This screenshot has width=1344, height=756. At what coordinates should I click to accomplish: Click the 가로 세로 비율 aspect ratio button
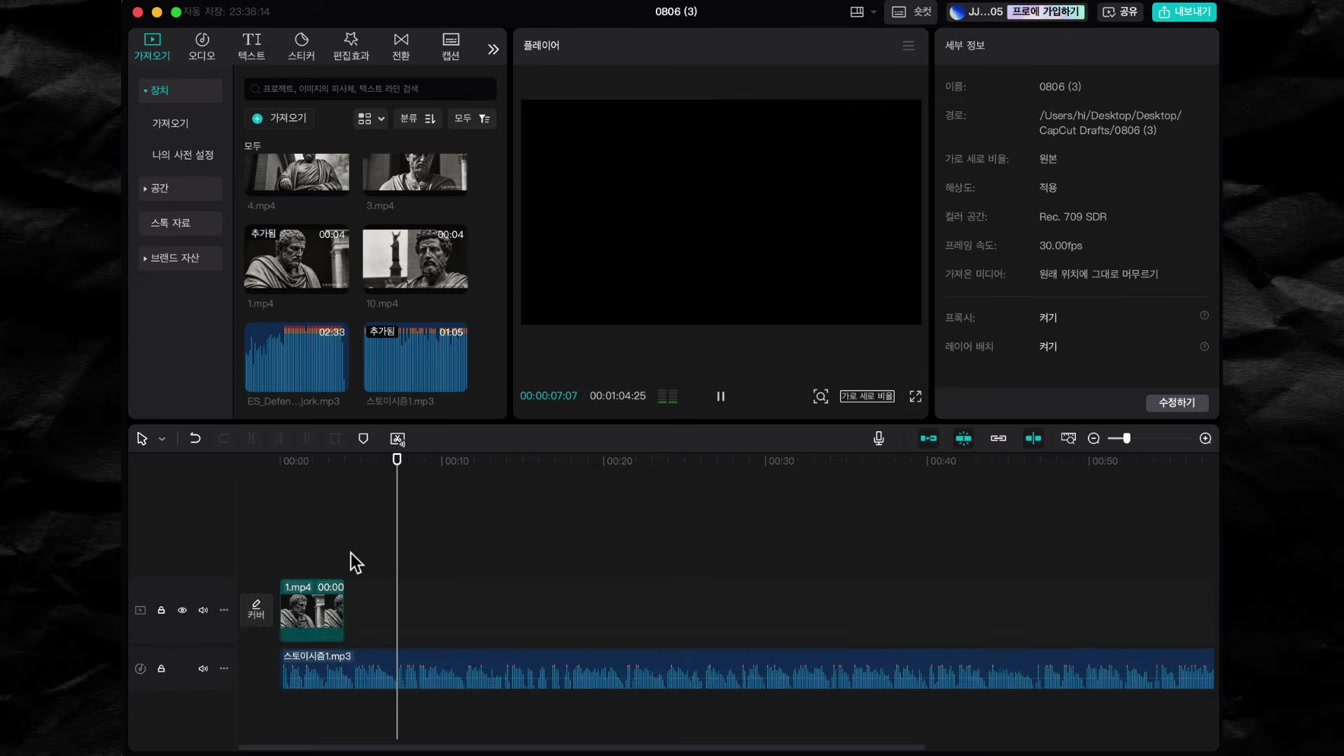pos(867,397)
